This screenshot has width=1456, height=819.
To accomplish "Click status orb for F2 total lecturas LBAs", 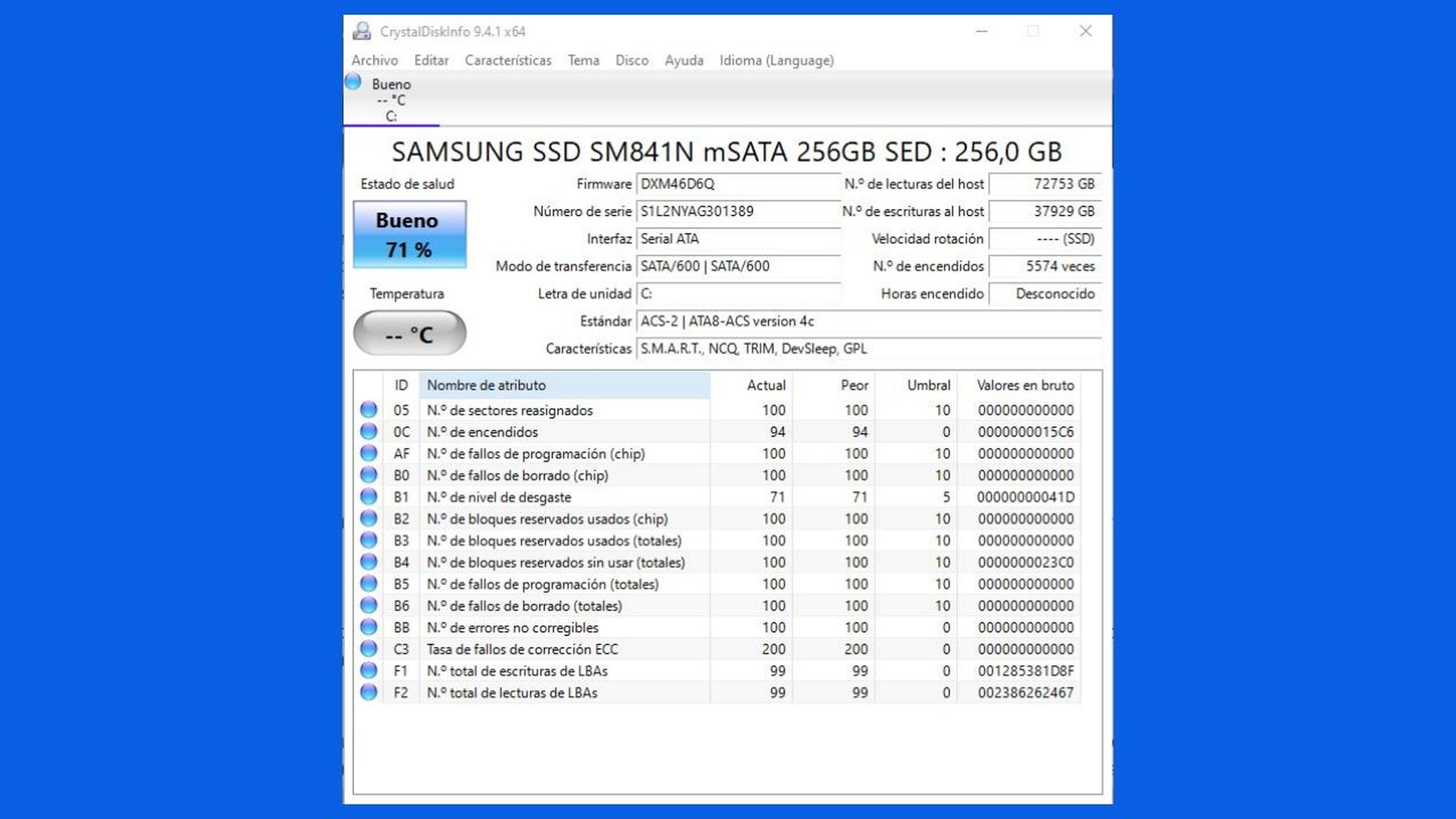I will point(369,692).
